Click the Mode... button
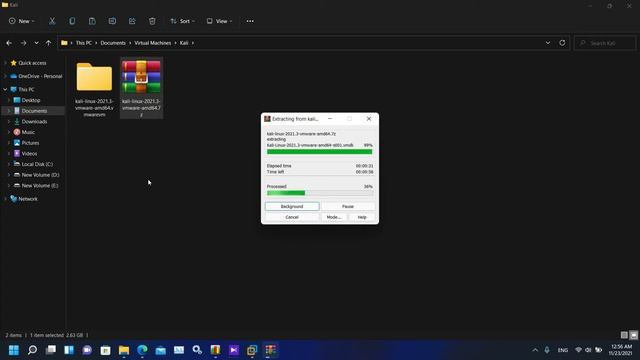This screenshot has height=360, width=640. click(334, 217)
